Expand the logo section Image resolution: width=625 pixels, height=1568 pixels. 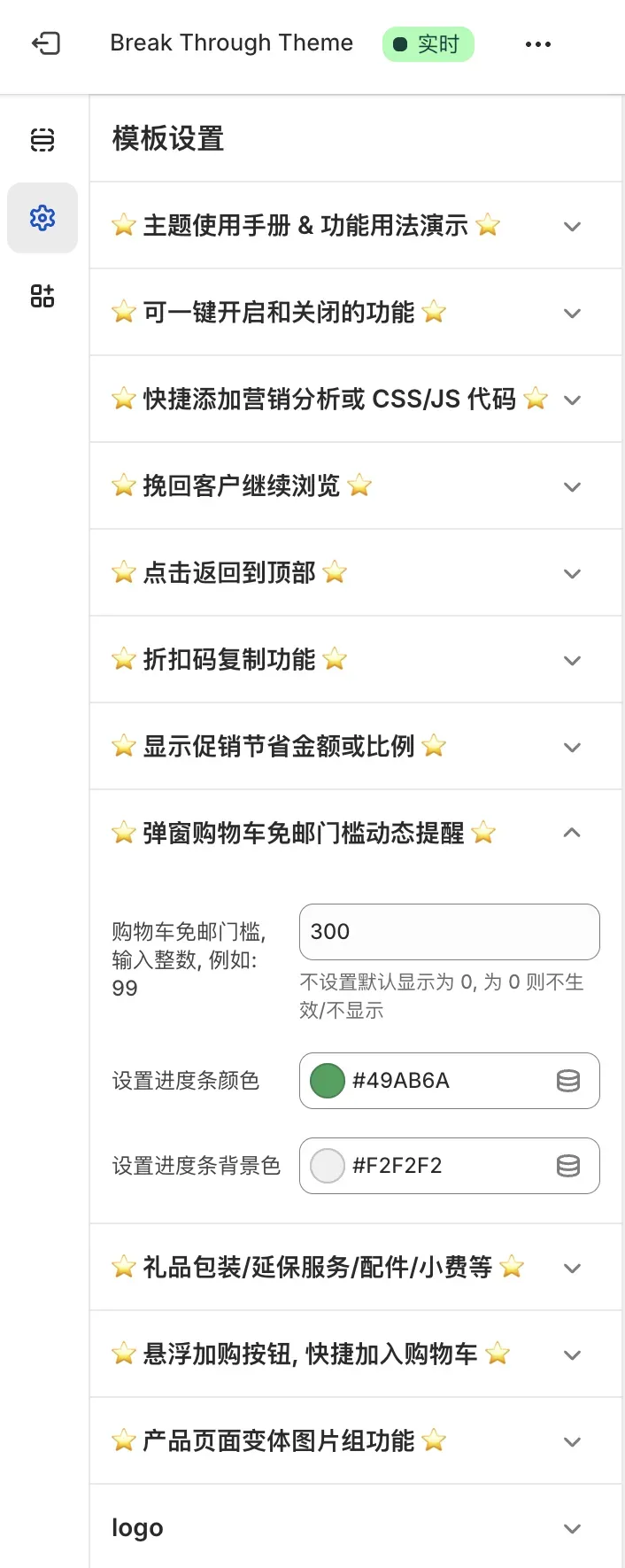click(572, 1528)
